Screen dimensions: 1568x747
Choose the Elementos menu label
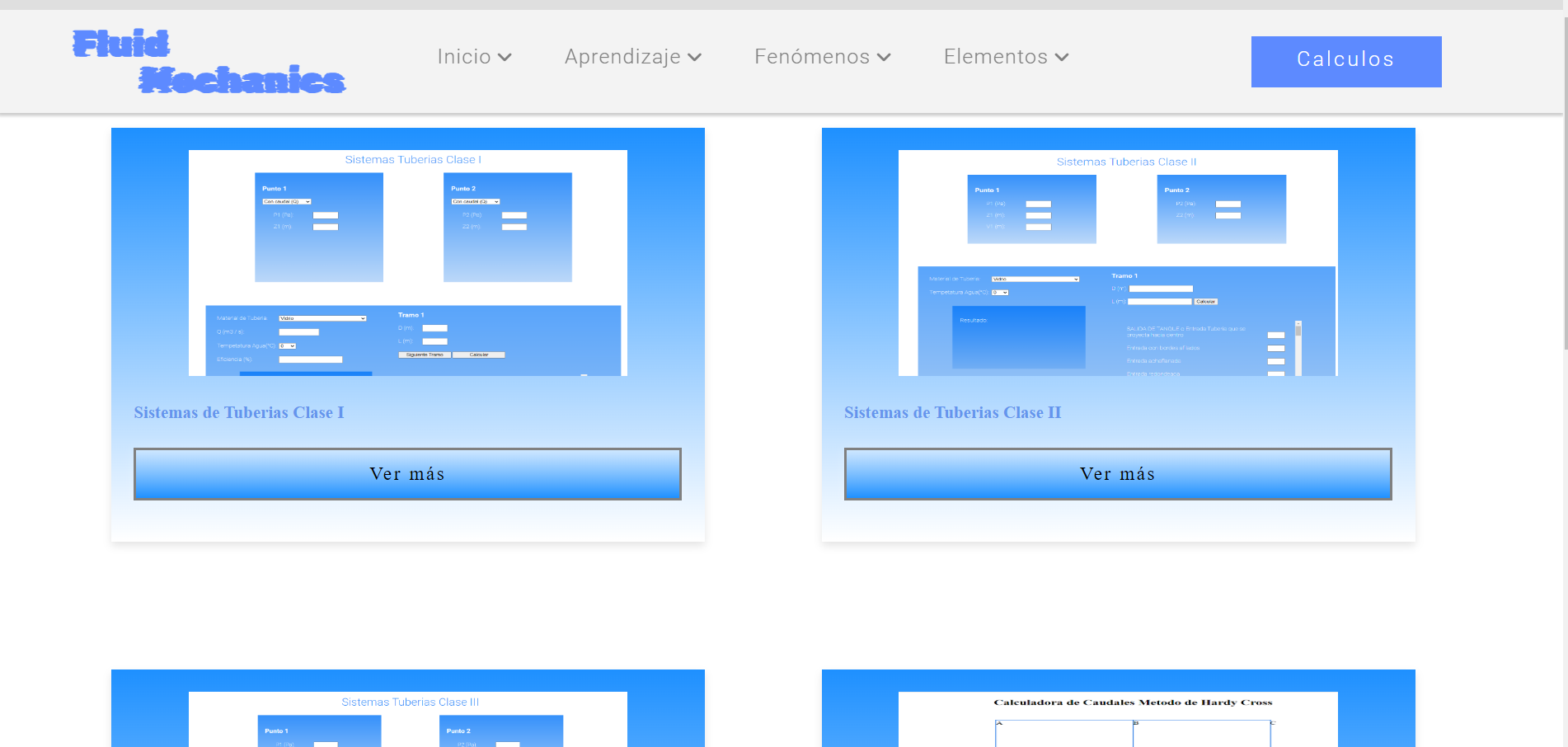tap(995, 57)
